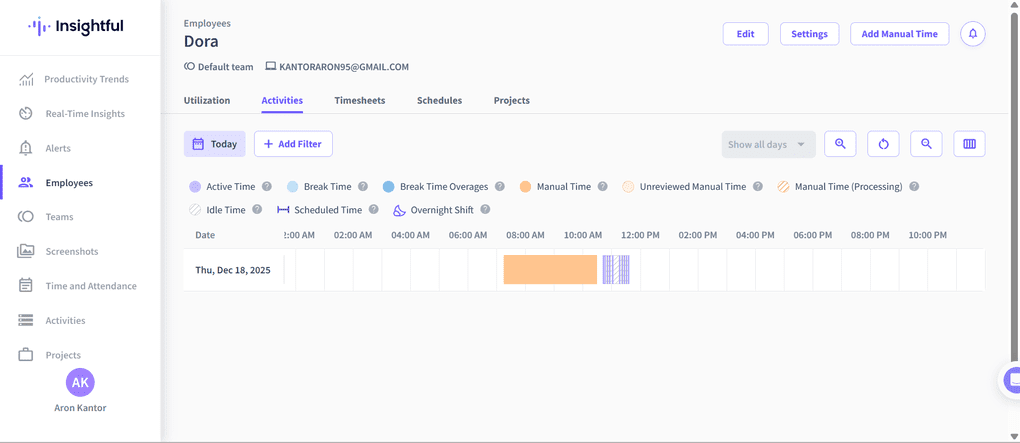Open help icon next to Break Time Overages
Screen dimensions: 1020x443
(500, 187)
